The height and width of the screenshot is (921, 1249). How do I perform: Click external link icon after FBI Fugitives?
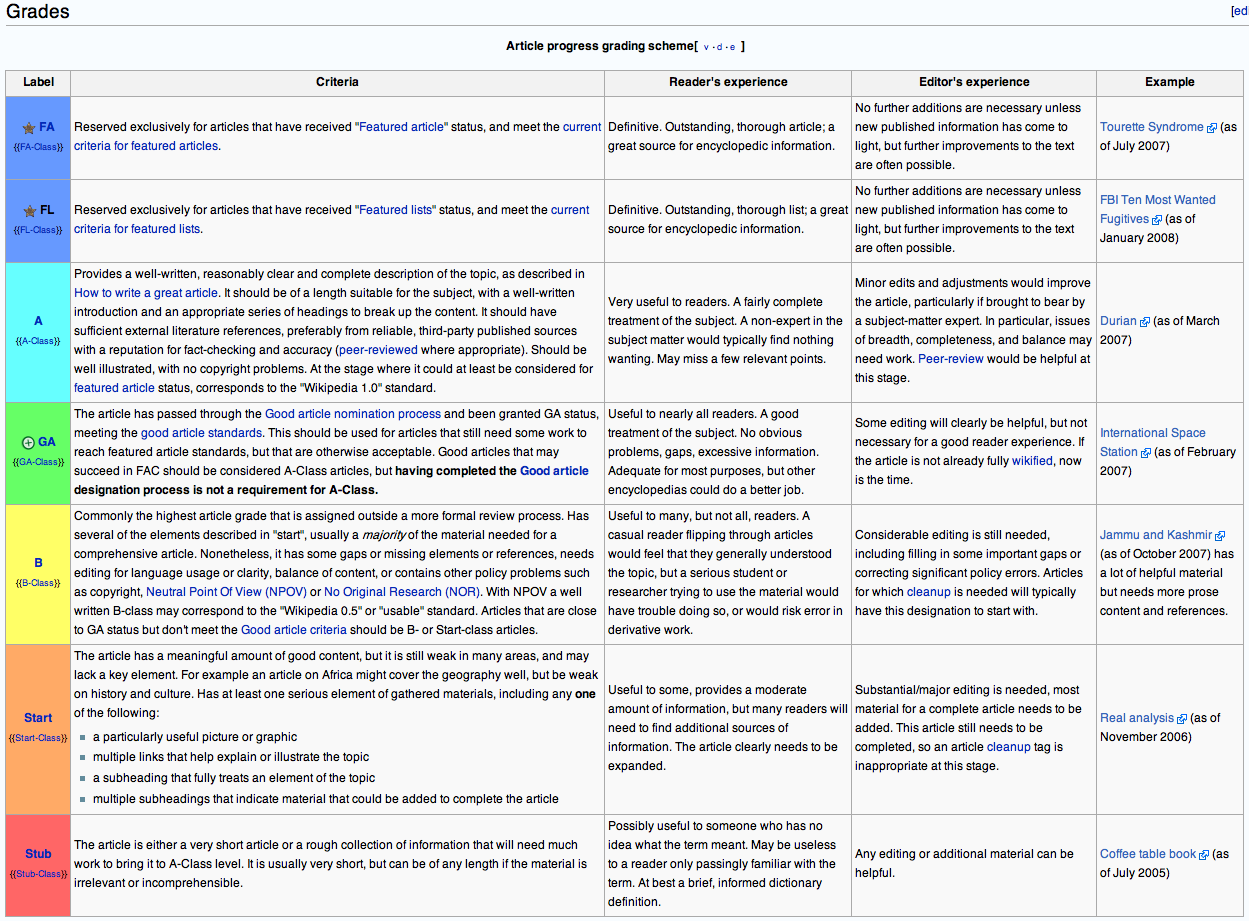1157,220
